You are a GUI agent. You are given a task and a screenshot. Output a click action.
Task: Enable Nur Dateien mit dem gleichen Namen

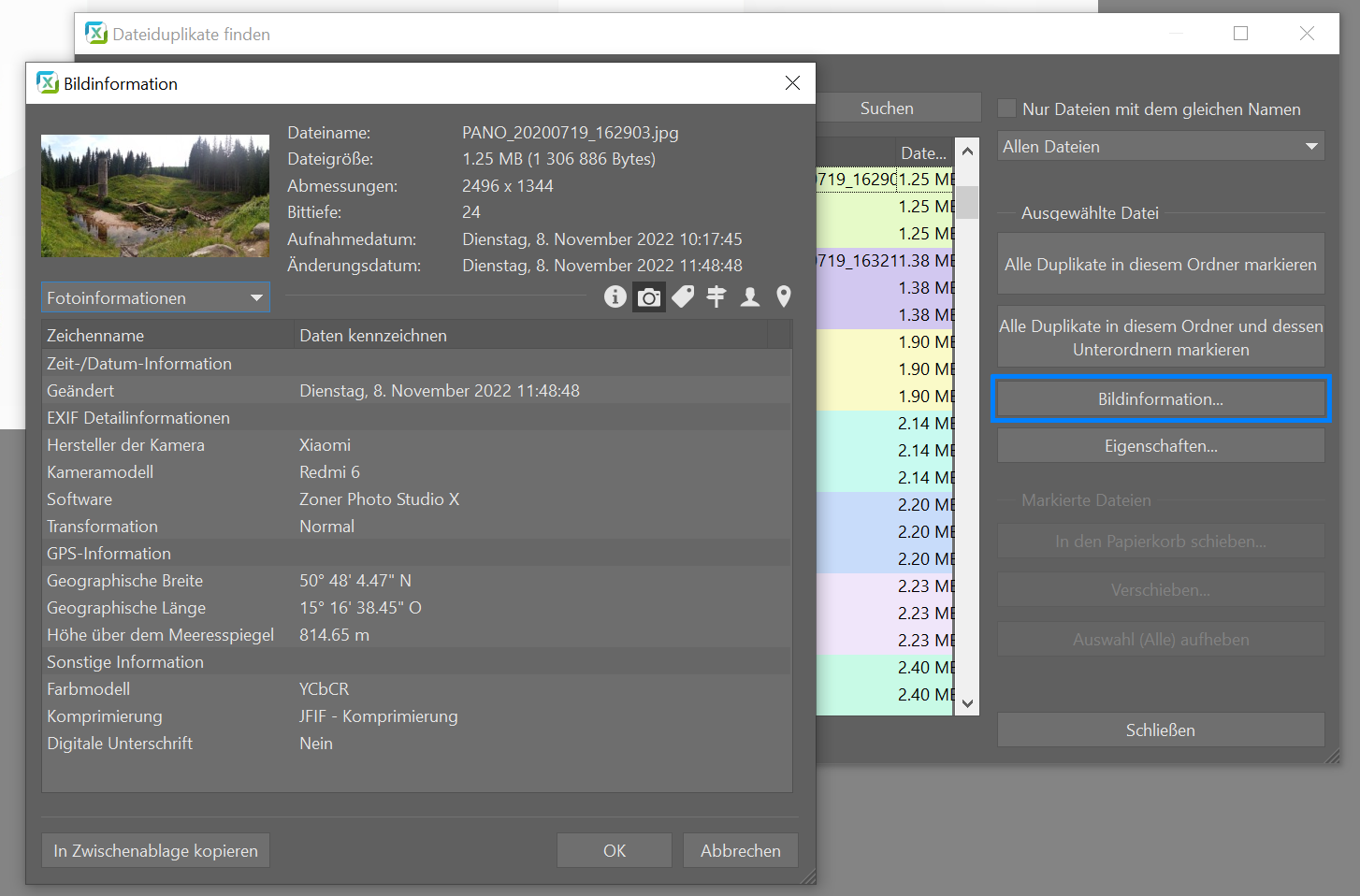[1007, 109]
